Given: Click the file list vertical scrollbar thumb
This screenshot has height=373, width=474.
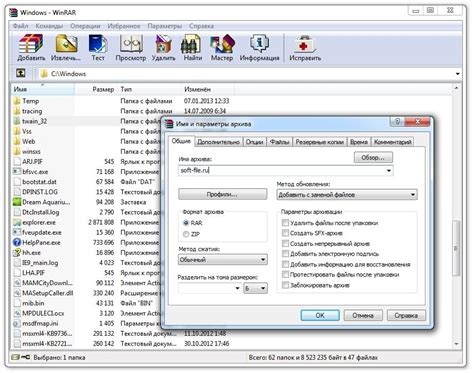Looking at the screenshot, I should [x=456, y=248].
